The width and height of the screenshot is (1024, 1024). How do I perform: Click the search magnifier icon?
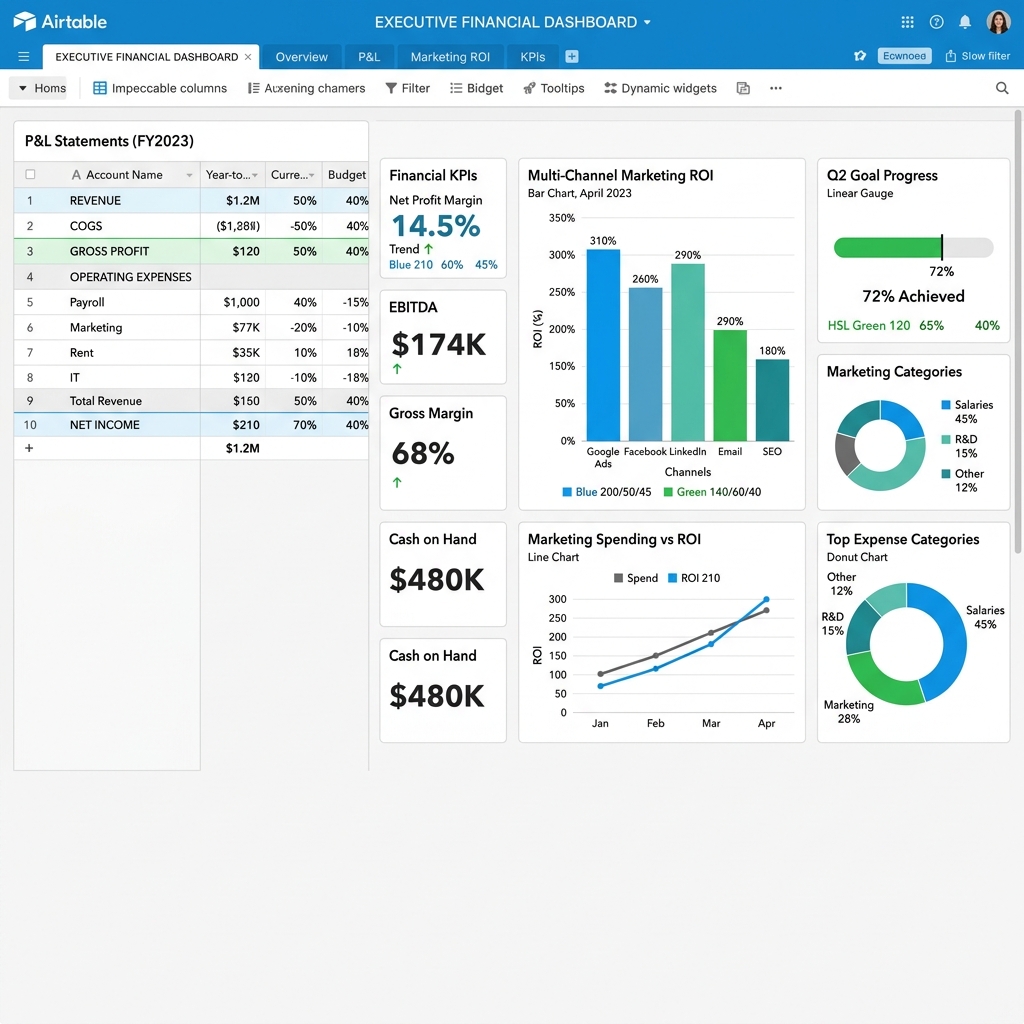(1002, 88)
